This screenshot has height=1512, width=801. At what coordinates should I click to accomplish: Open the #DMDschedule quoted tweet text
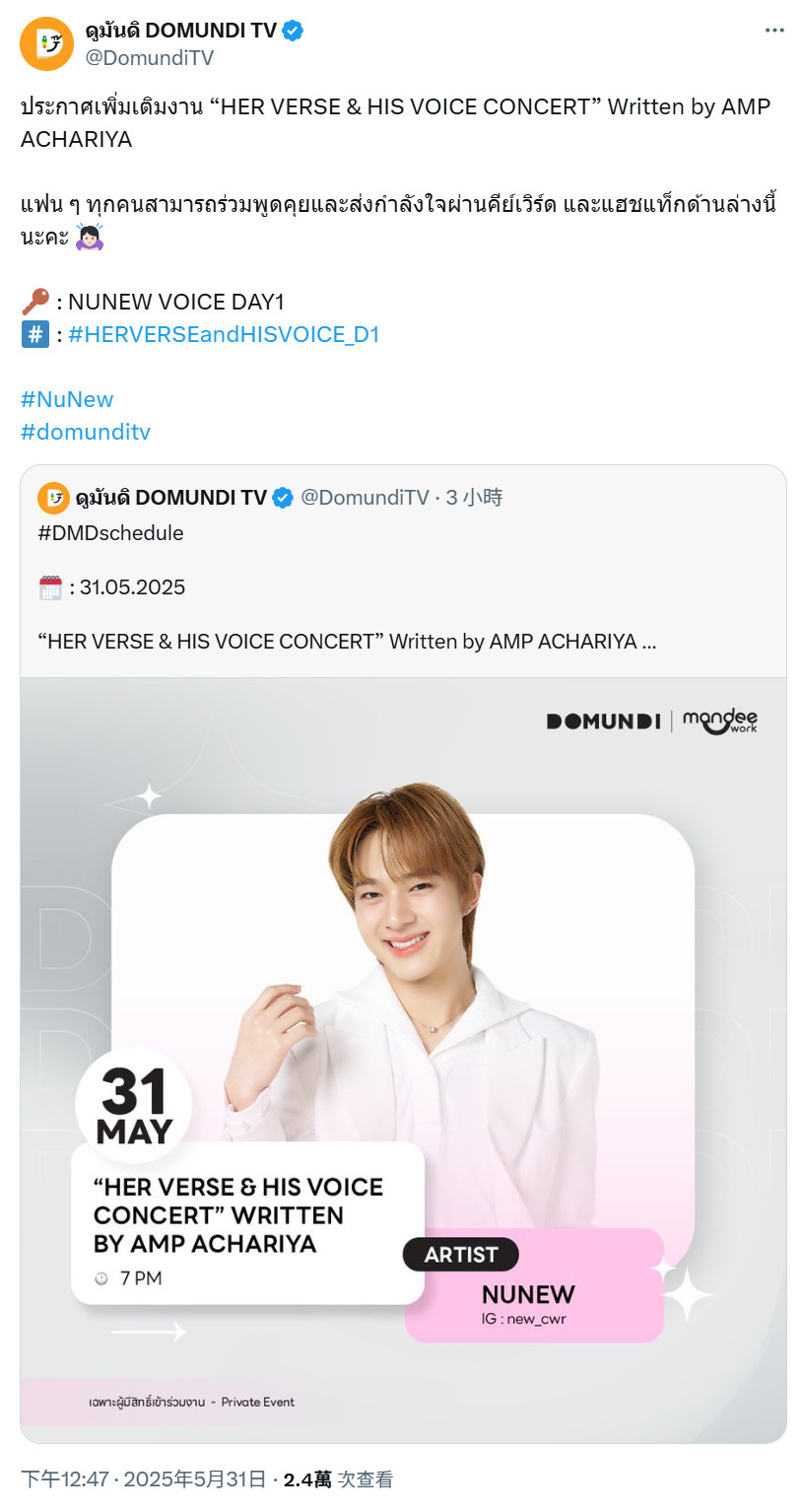pyautogui.click(x=110, y=532)
